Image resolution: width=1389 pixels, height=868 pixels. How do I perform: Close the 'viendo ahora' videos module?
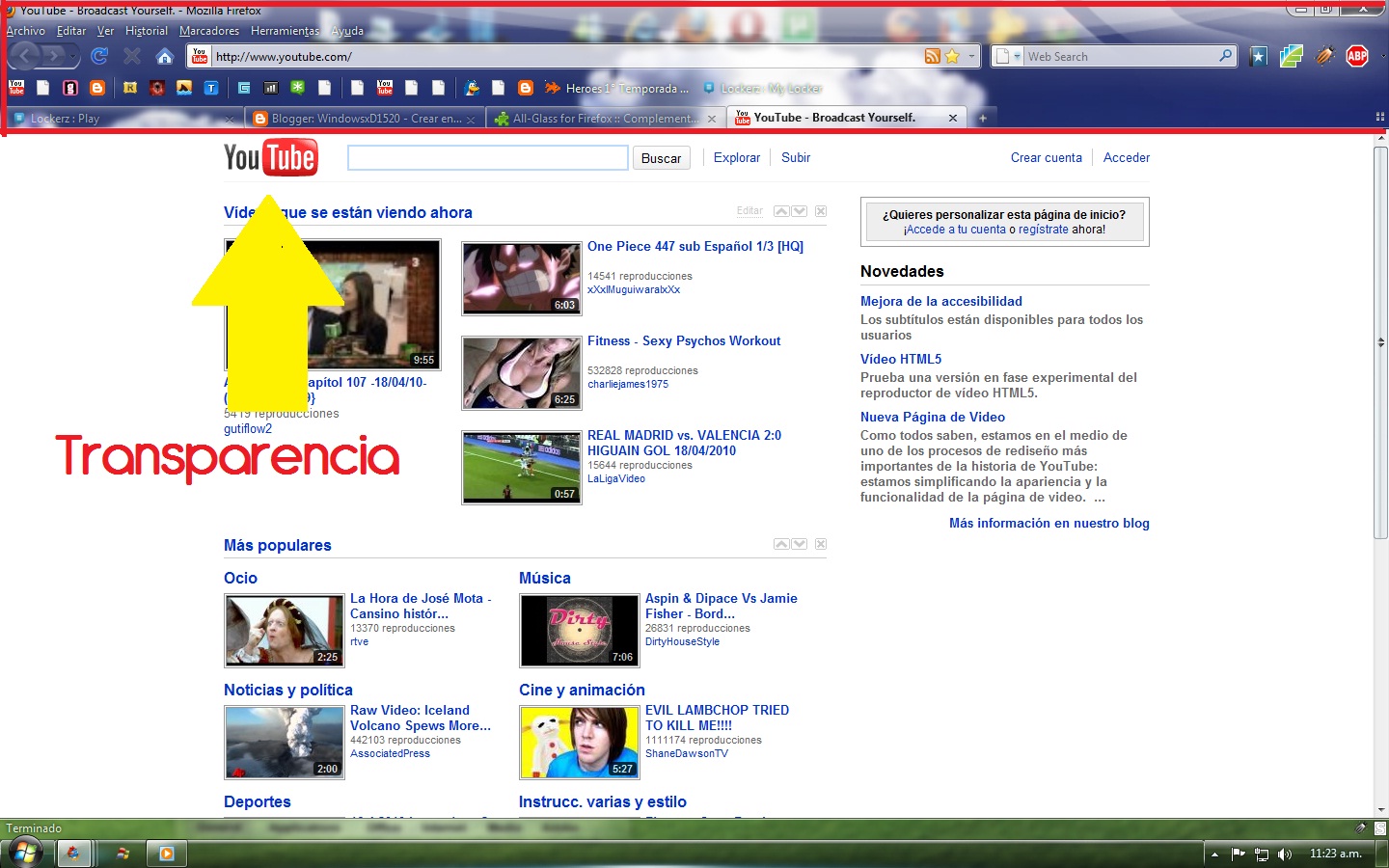[x=821, y=211]
